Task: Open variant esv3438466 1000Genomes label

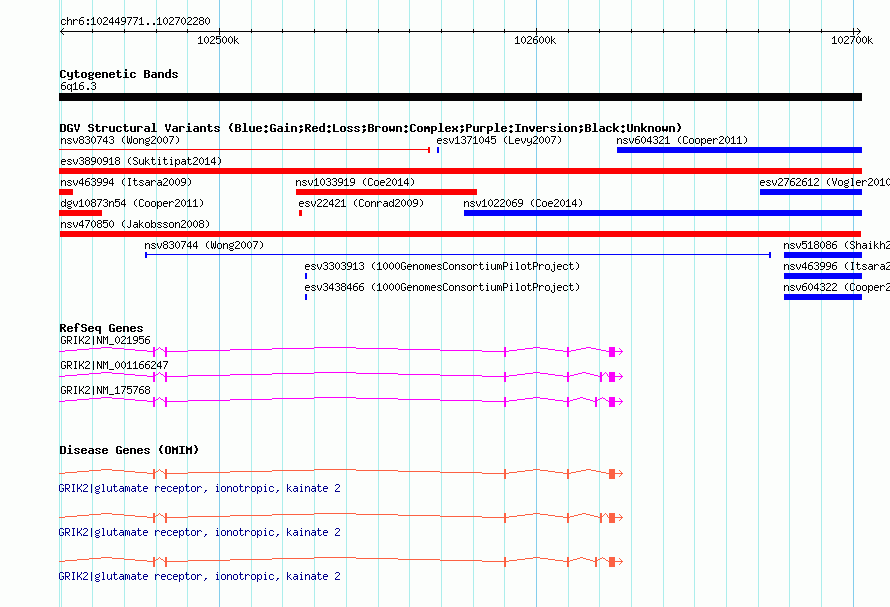Action: 442,287
